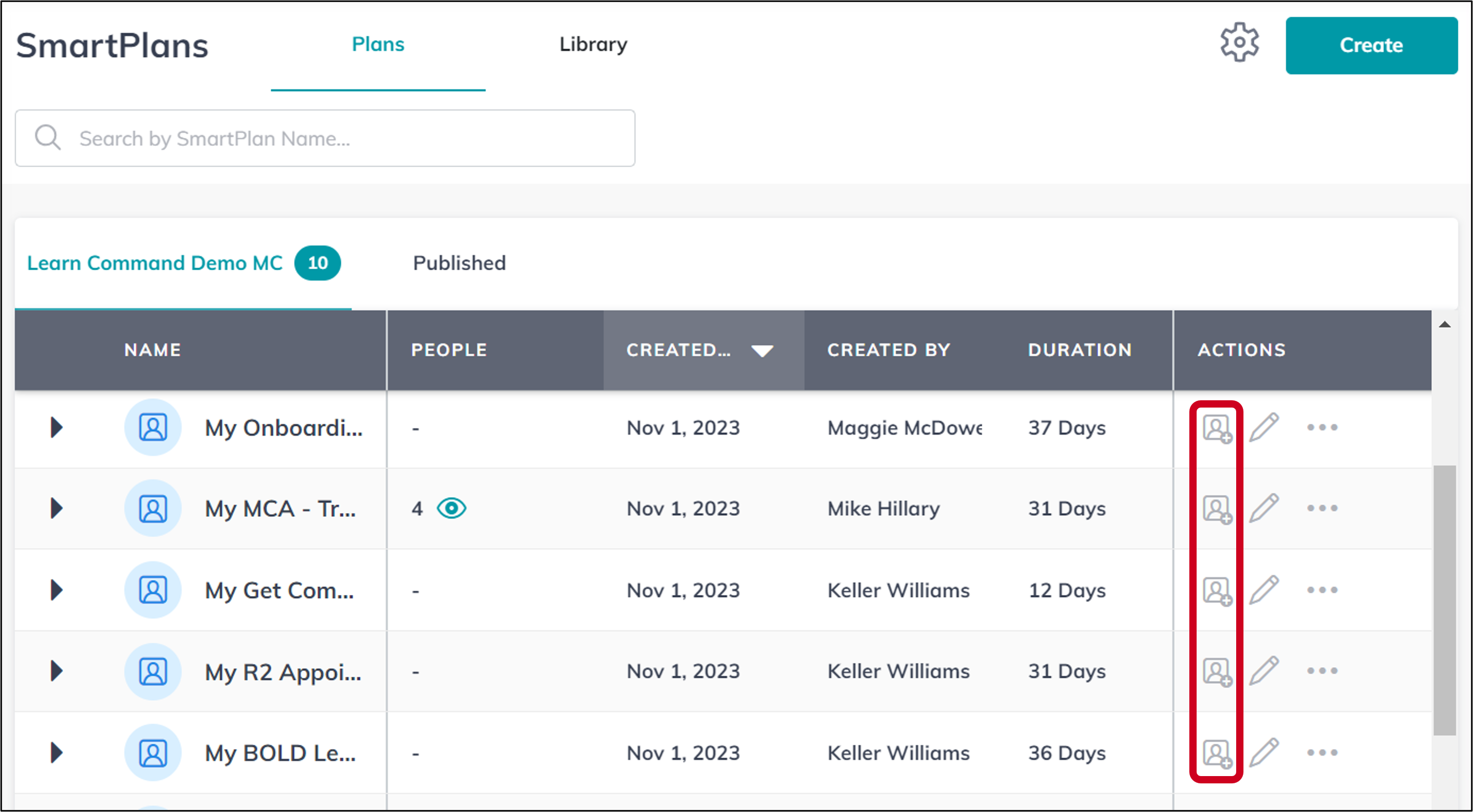1473x812 pixels.
Task: Open the My R2 Appoi... plan name
Action: [283, 673]
